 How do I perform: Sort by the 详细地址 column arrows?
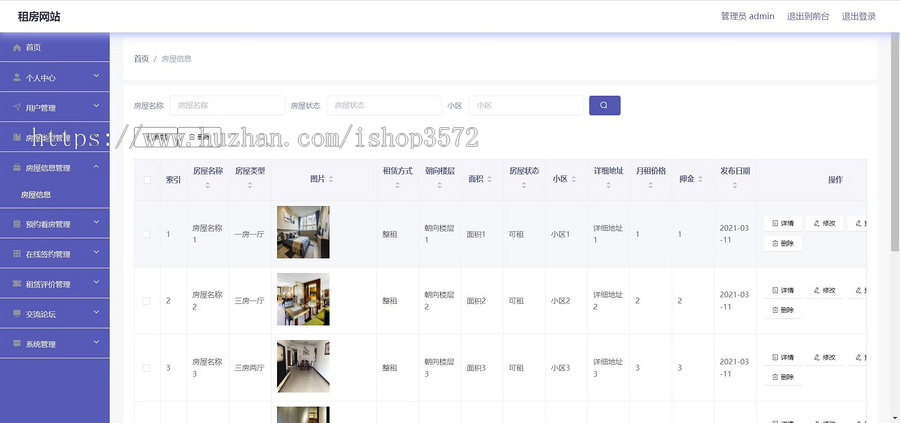click(x=608, y=185)
